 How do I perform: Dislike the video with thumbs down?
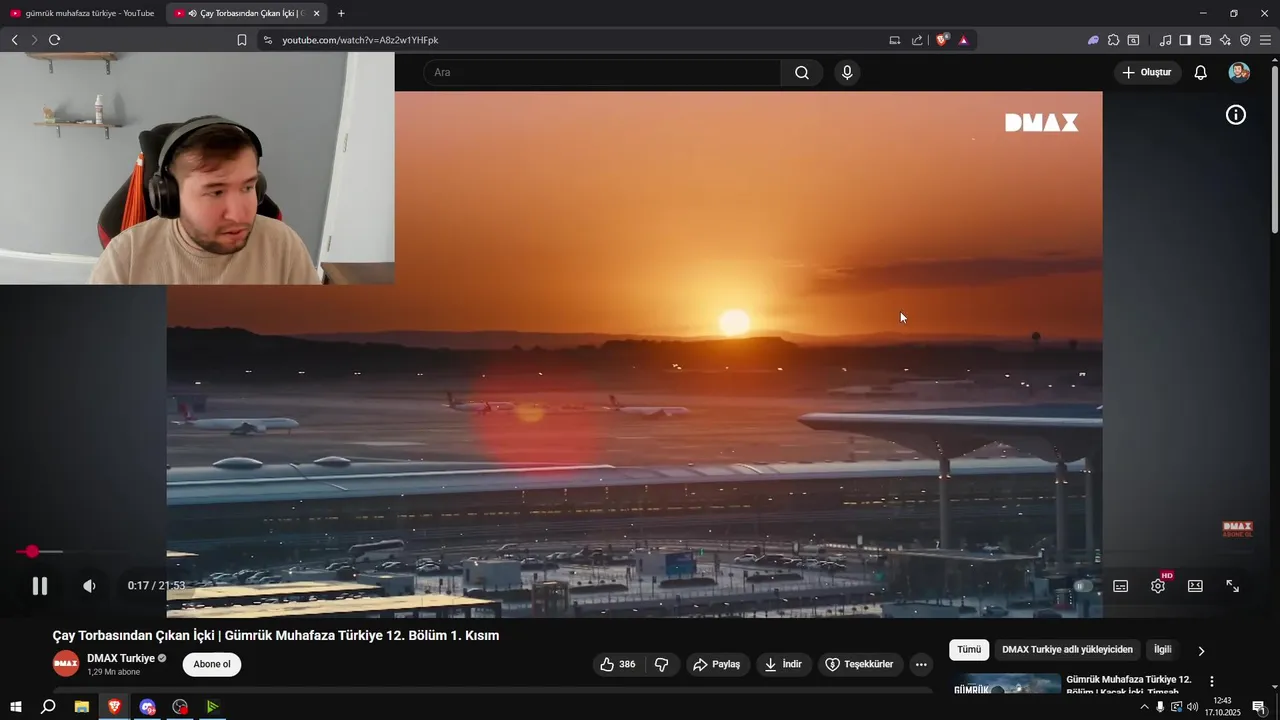(x=661, y=664)
